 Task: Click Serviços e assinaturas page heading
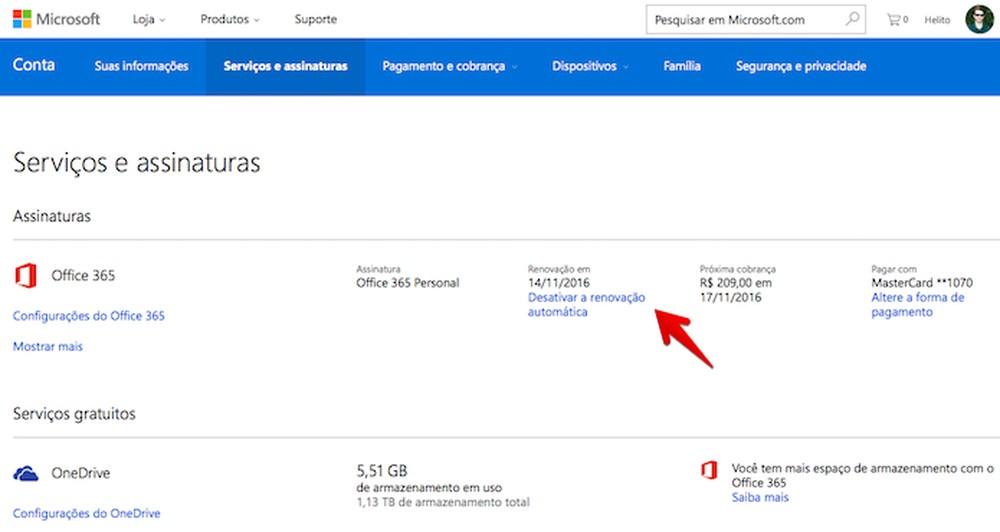(136, 163)
